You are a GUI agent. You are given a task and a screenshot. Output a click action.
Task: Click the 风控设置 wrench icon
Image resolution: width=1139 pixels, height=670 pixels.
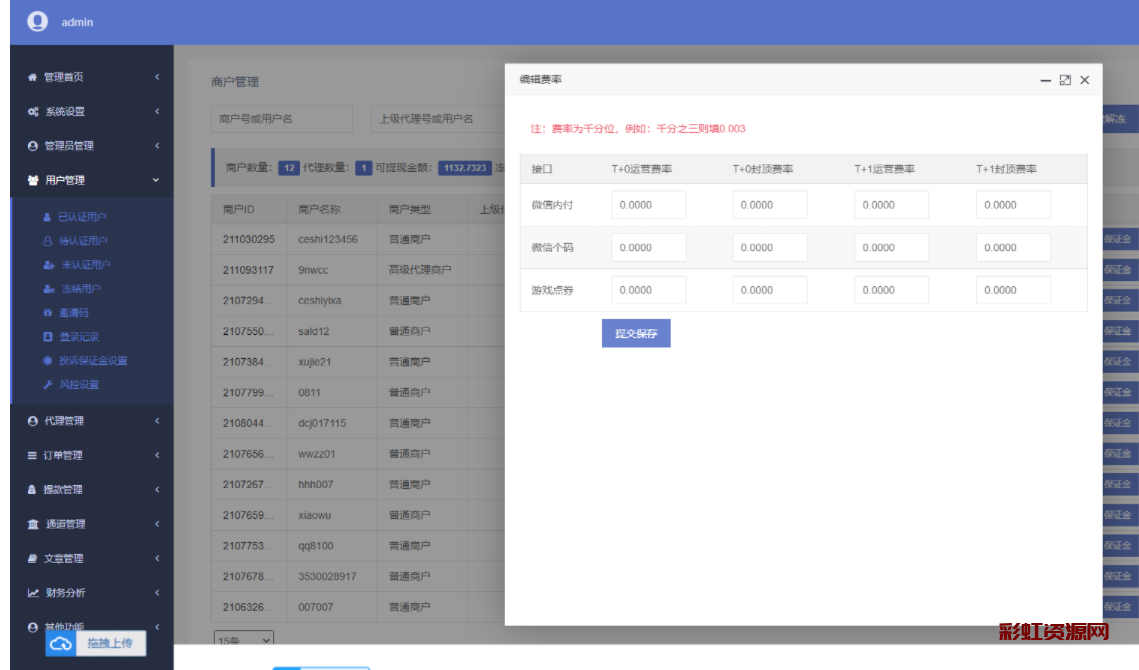coord(47,385)
